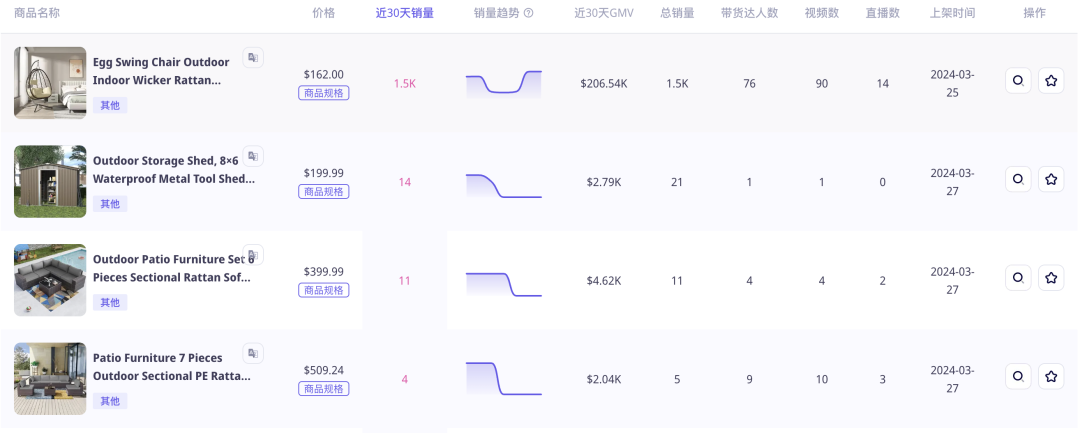Click help icon next to 销量趋势 header
Viewport: 1080px width, 433px height.
528,13
